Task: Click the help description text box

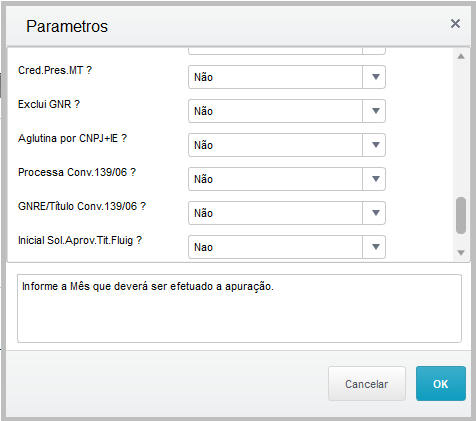Action: 239,308
